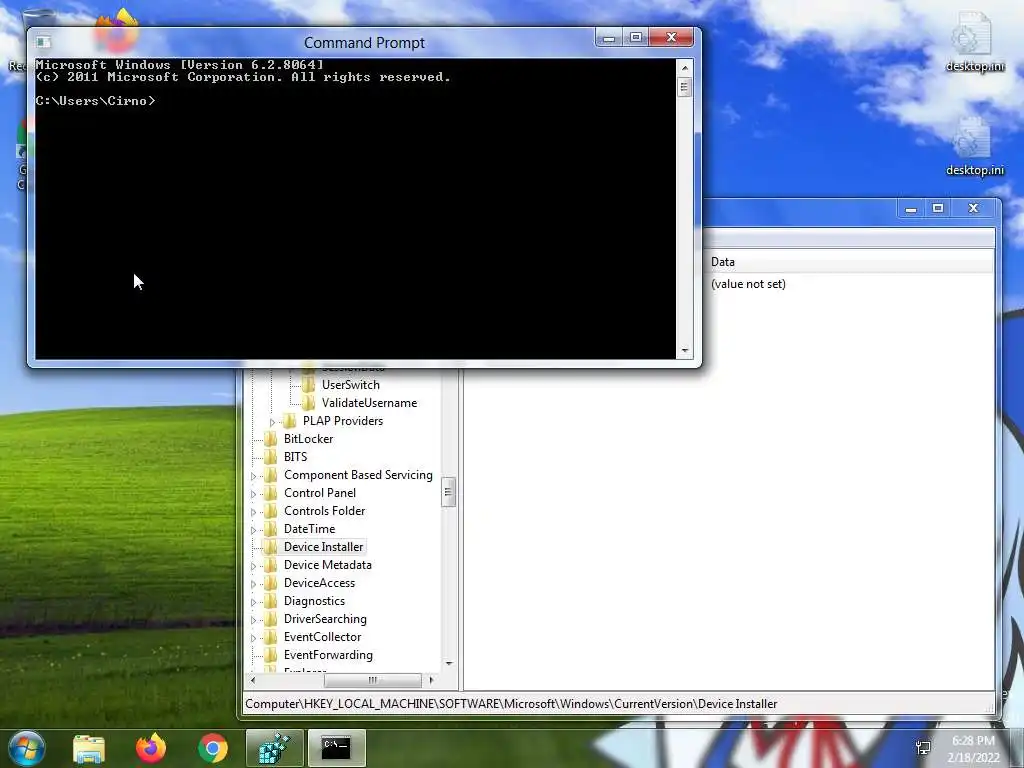Minimize the Registry Editor window

(x=910, y=209)
